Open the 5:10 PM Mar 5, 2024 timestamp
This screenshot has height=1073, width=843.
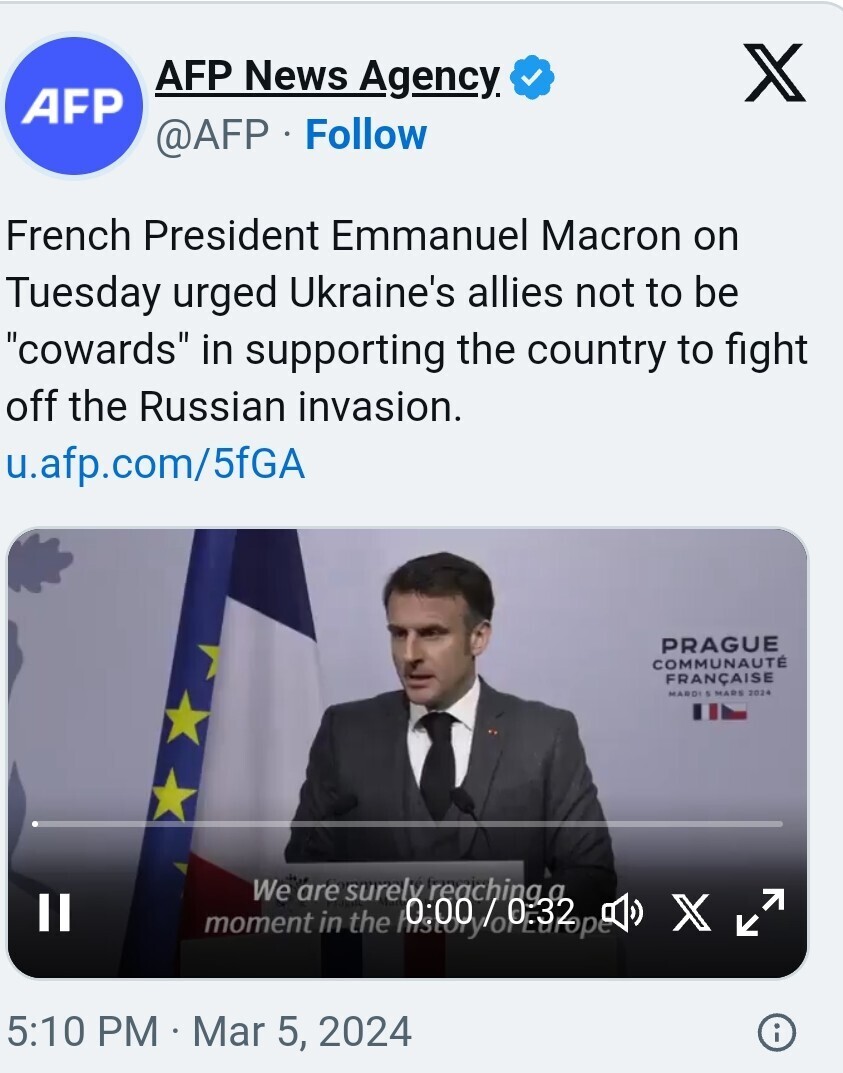(x=209, y=1031)
